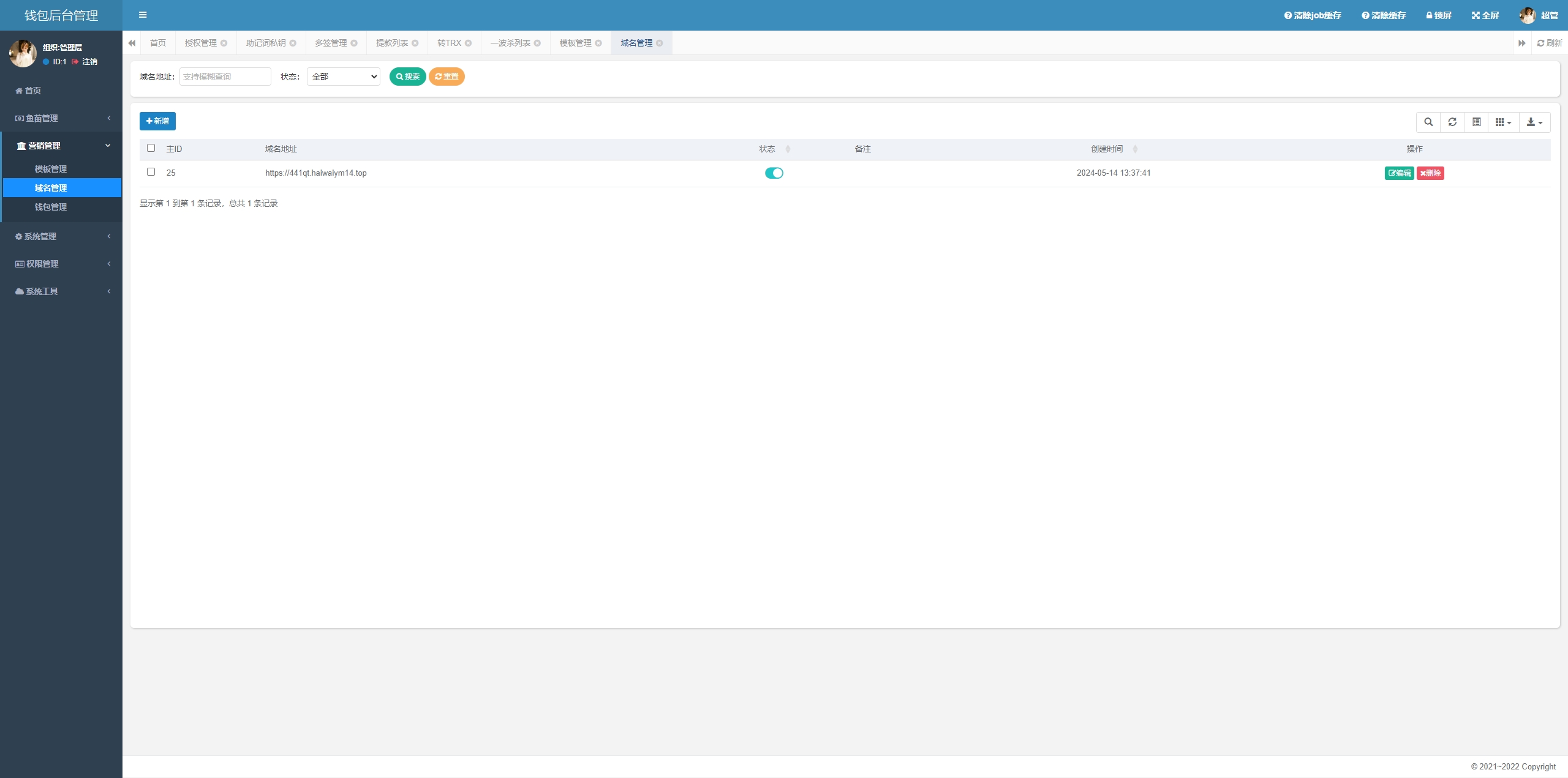The image size is (1568, 778).
Task: Click the table search magnifier icon
Action: tap(1428, 122)
